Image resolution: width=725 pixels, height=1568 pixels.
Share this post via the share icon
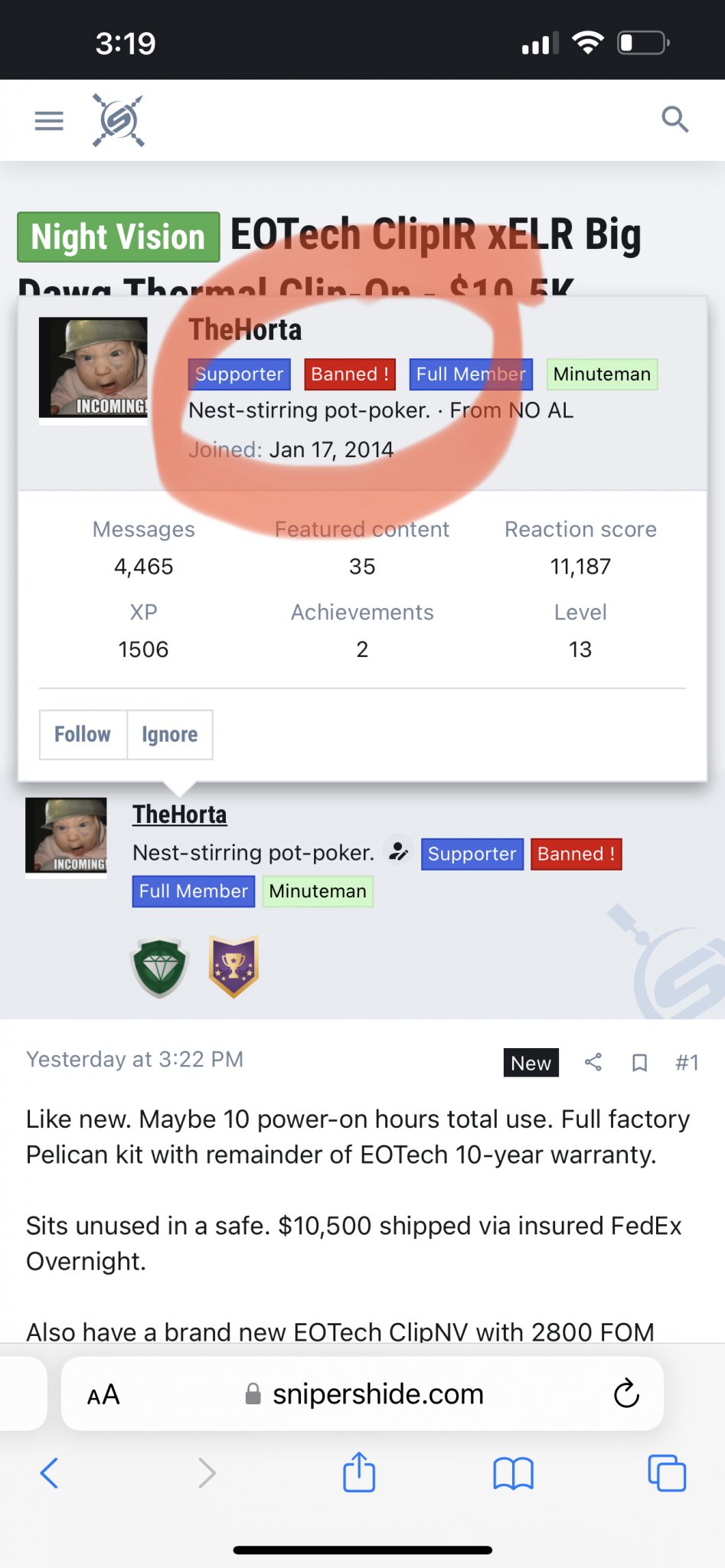coord(593,1062)
